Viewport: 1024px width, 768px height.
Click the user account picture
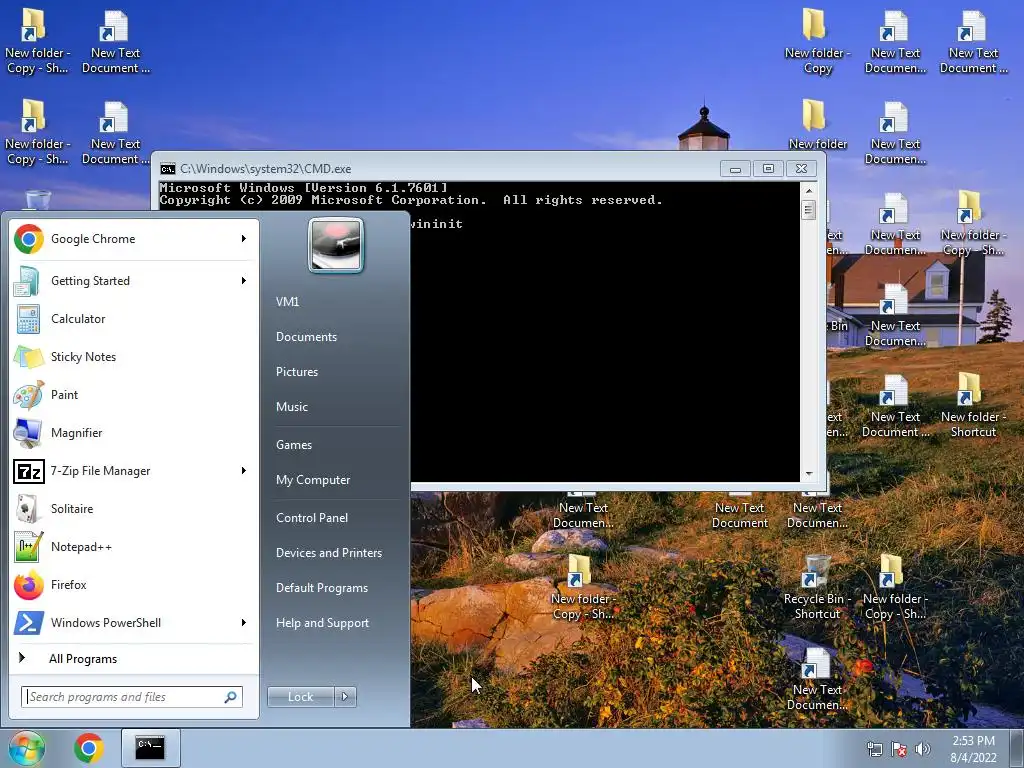point(336,246)
